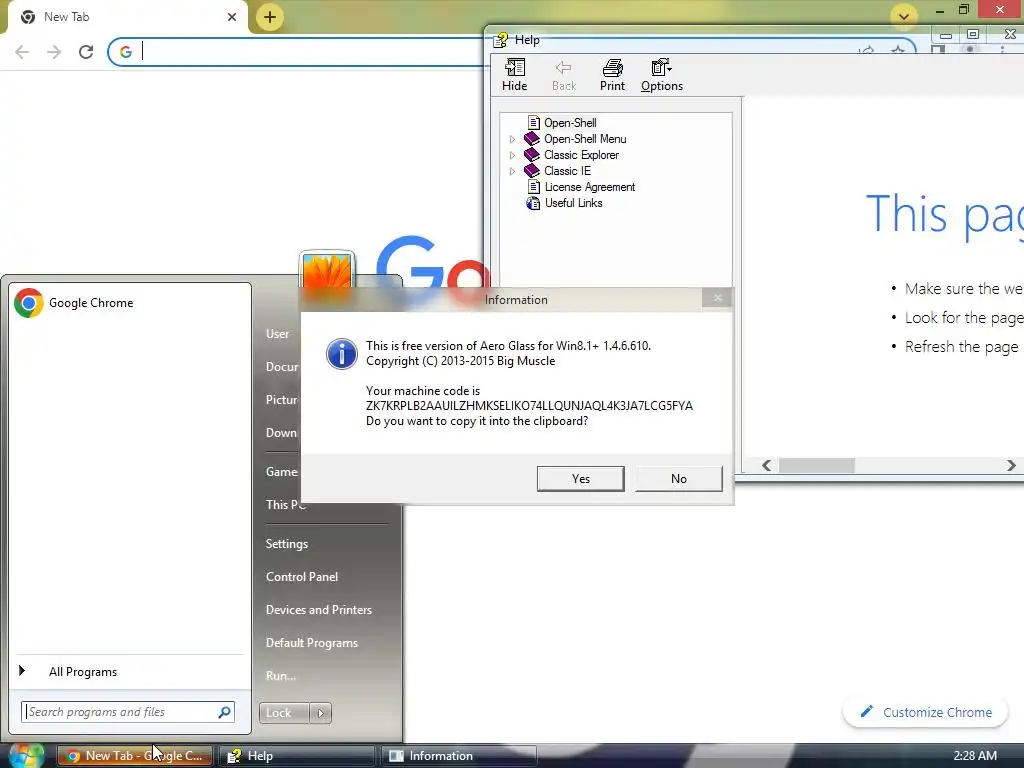Close the New Tab tab in Chrome
1024x768 pixels.
pos(232,17)
